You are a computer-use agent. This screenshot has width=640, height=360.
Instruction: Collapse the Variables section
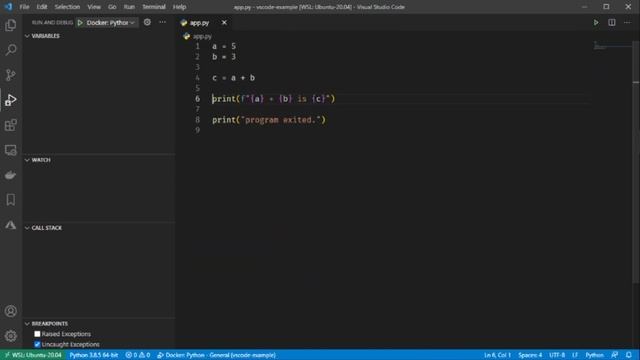27,36
